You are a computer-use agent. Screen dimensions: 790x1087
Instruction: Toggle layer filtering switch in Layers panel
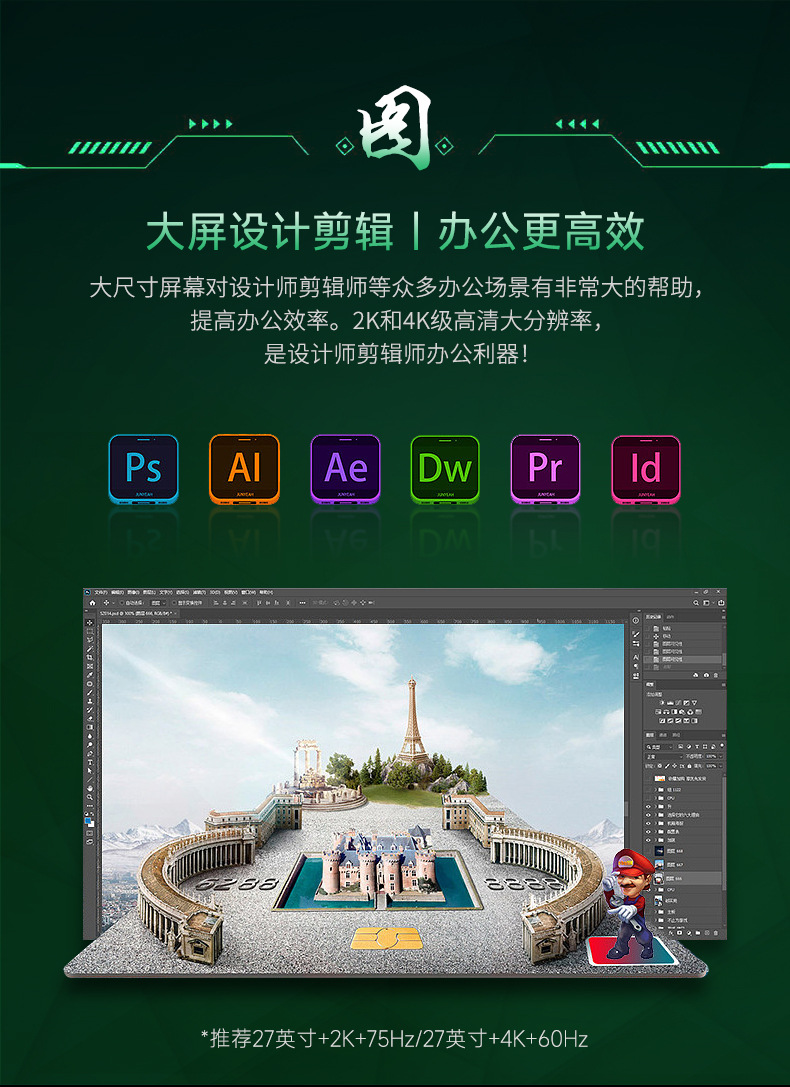pos(722,746)
